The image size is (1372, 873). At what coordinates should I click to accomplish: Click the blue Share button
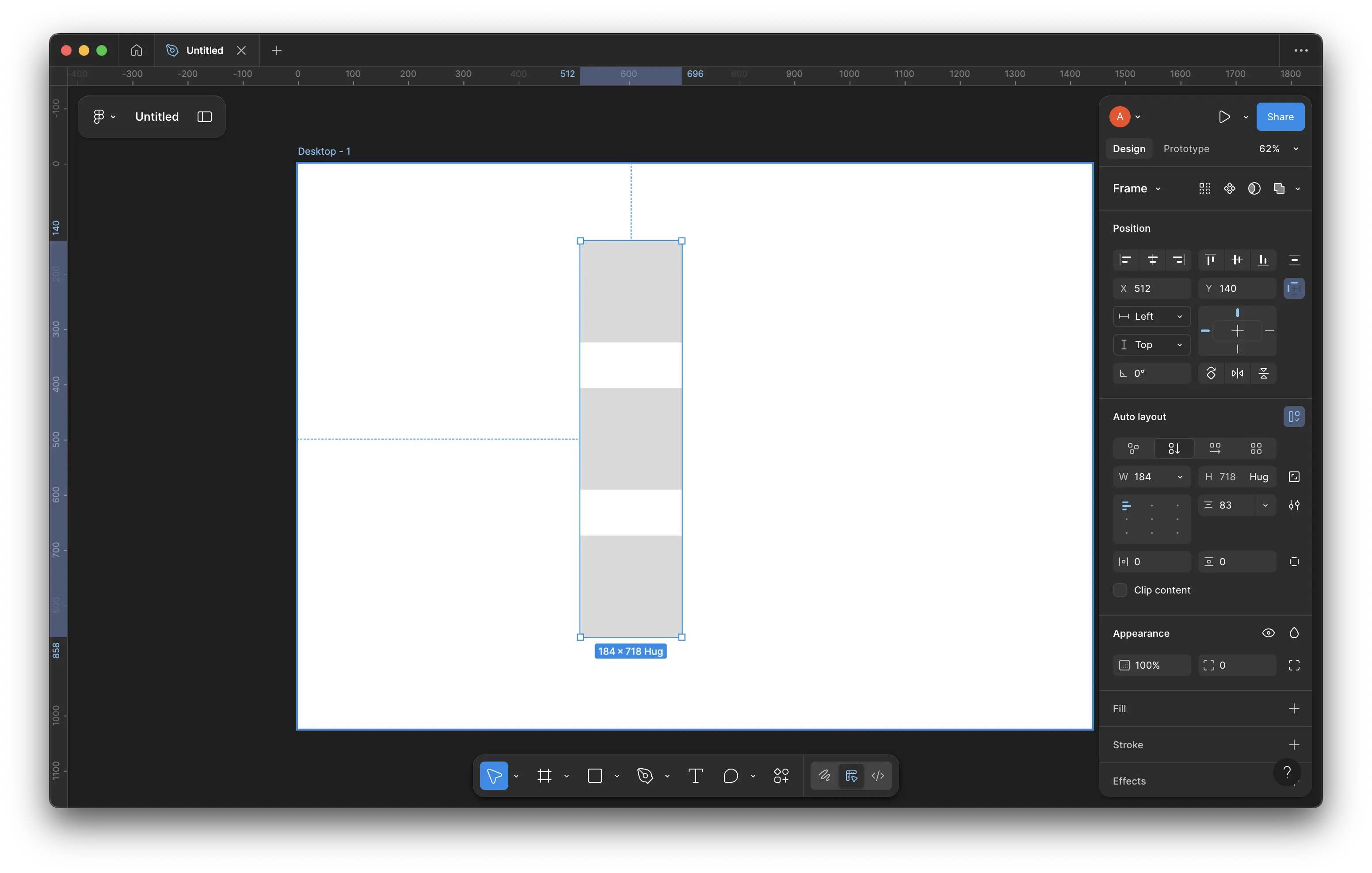click(x=1280, y=117)
